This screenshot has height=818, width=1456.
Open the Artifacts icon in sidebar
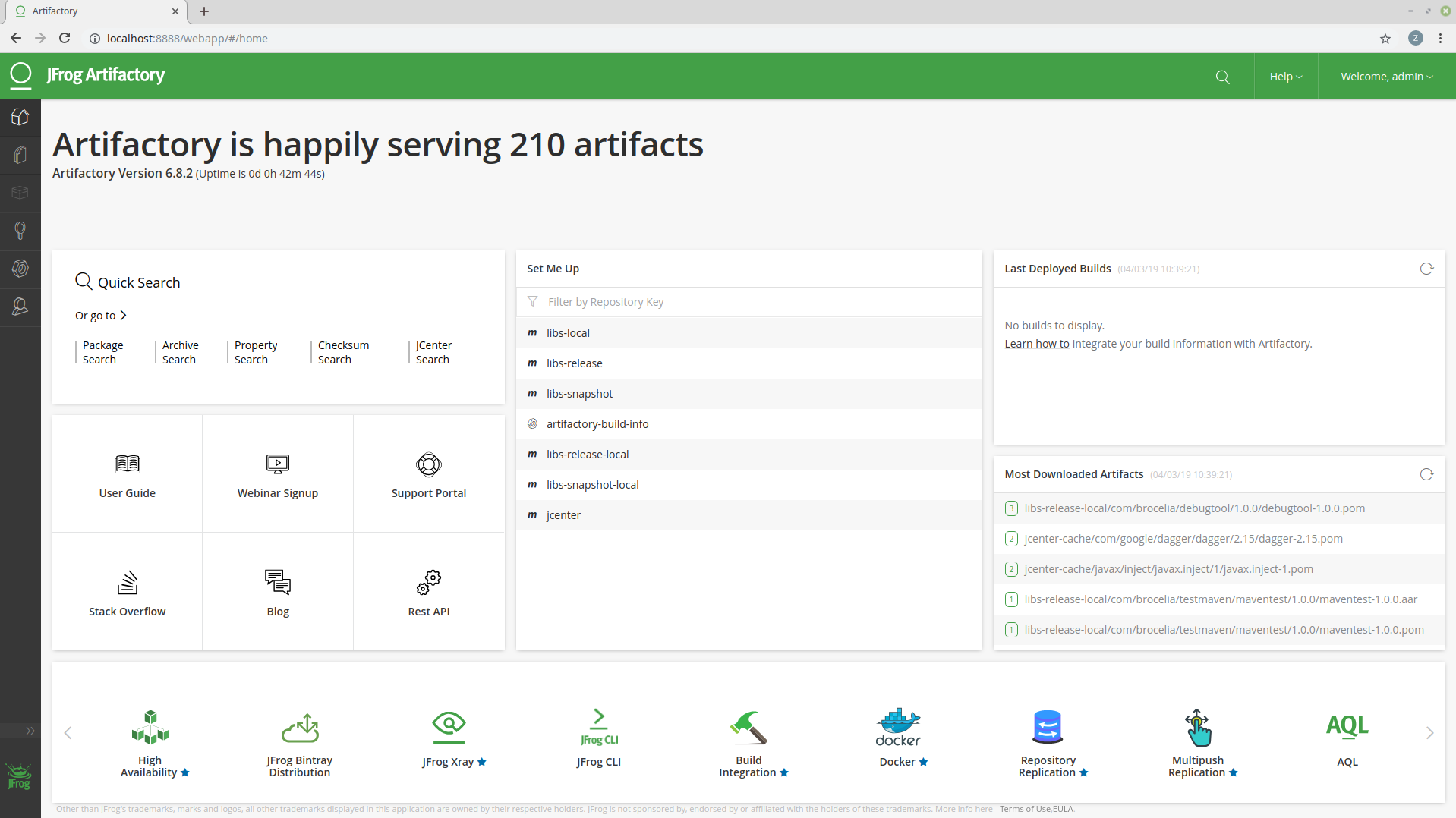point(20,156)
